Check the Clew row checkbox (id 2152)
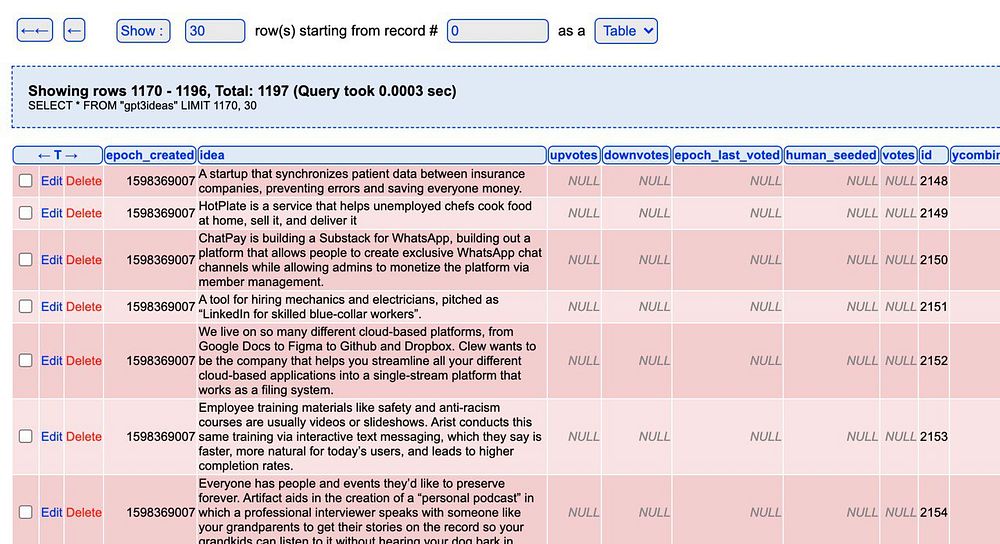The image size is (1000, 544). [x=26, y=360]
